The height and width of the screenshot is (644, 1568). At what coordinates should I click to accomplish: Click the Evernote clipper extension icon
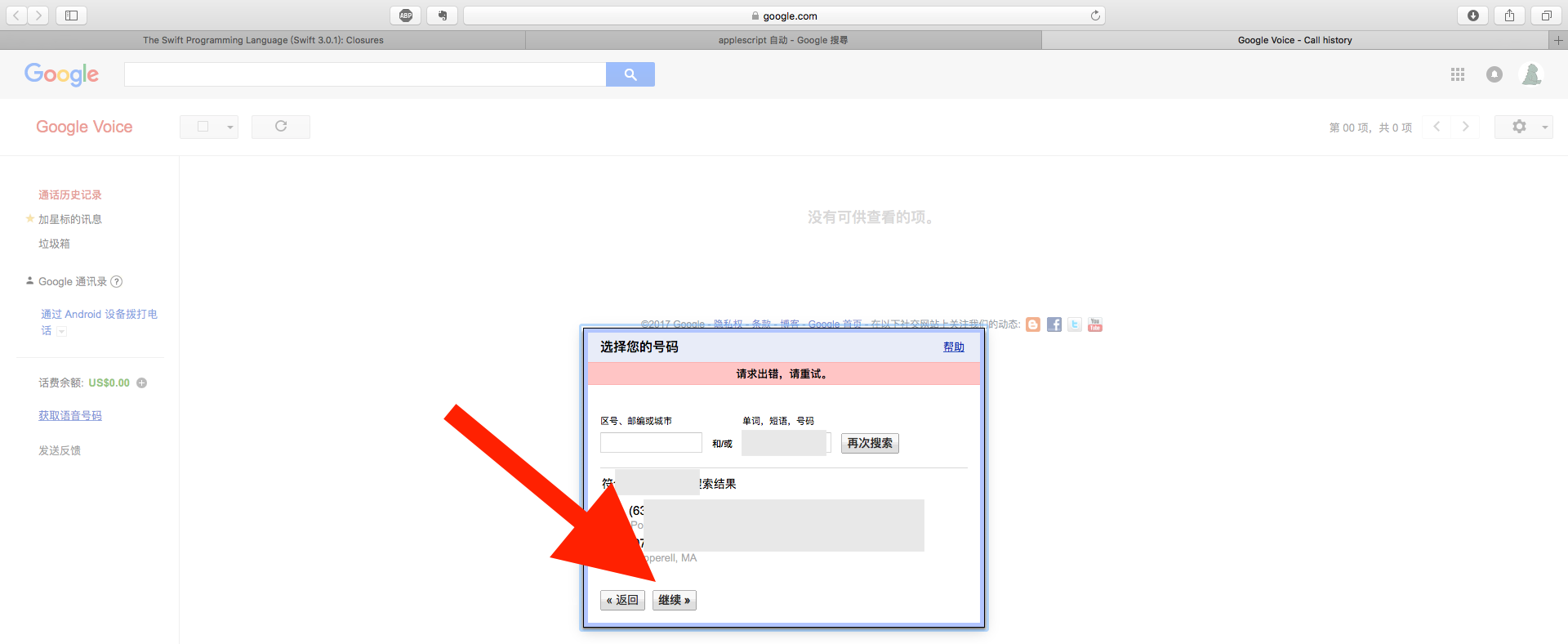pyautogui.click(x=442, y=16)
